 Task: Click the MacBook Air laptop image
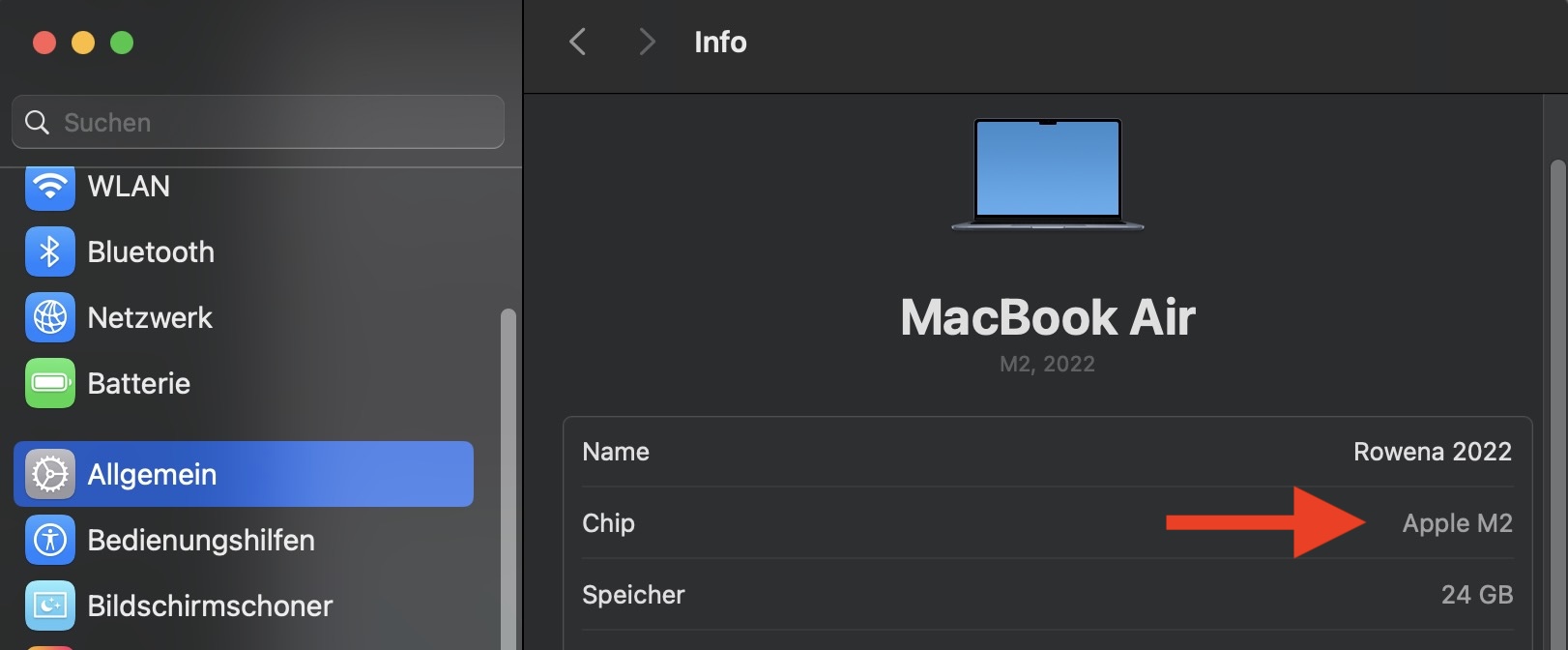(1048, 174)
